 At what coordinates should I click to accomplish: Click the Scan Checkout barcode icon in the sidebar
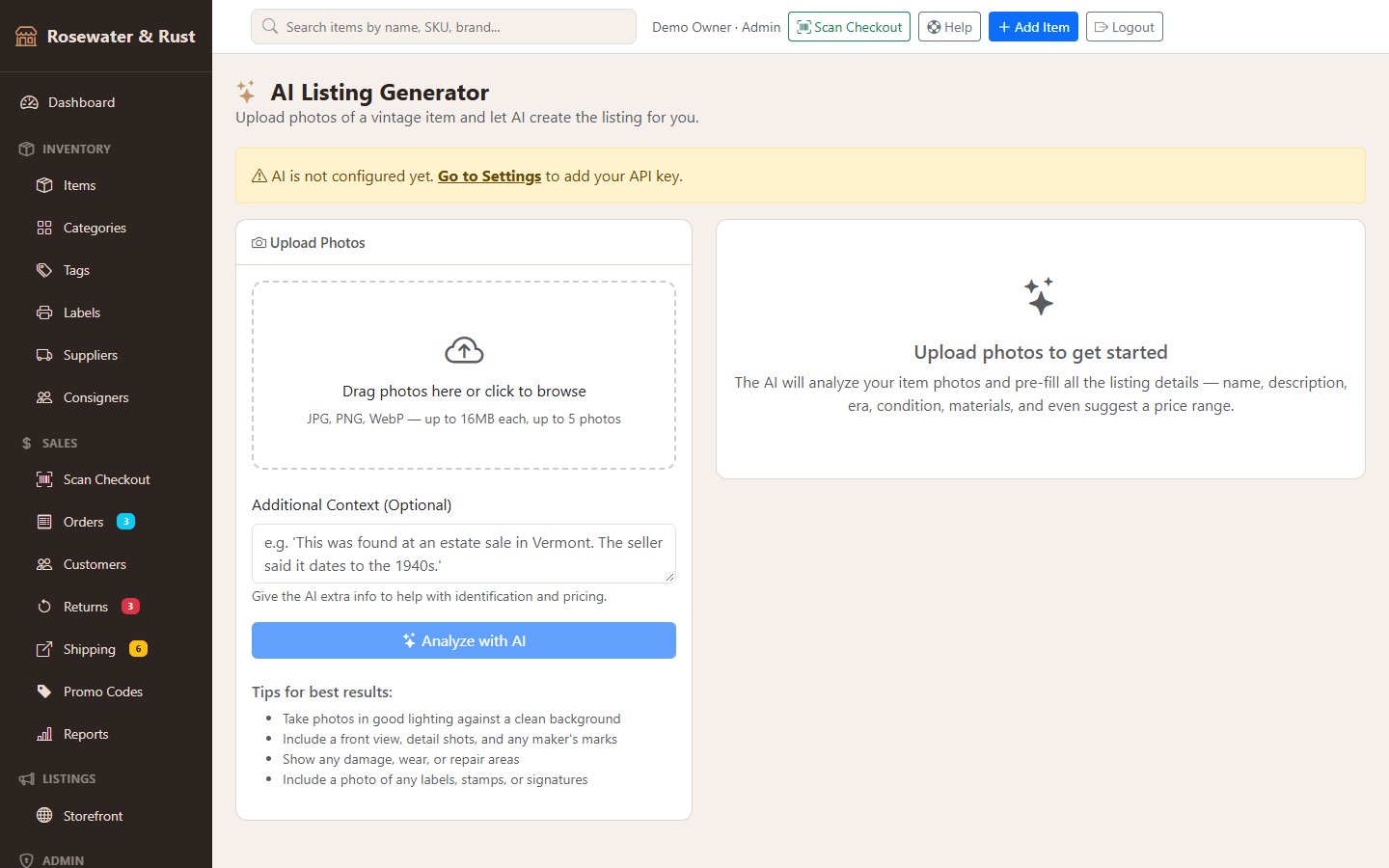click(x=44, y=479)
